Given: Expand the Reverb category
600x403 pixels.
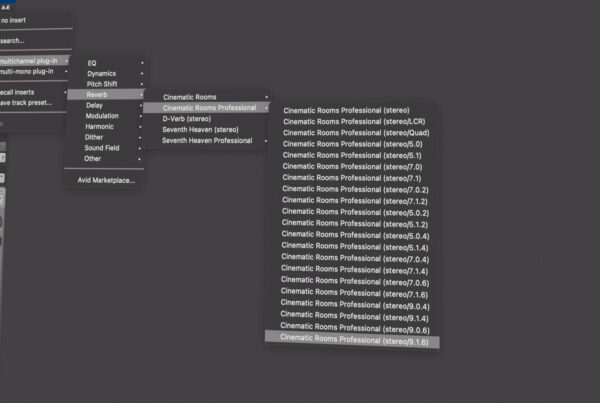Looking at the screenshot, I should [x=106, y=95].
